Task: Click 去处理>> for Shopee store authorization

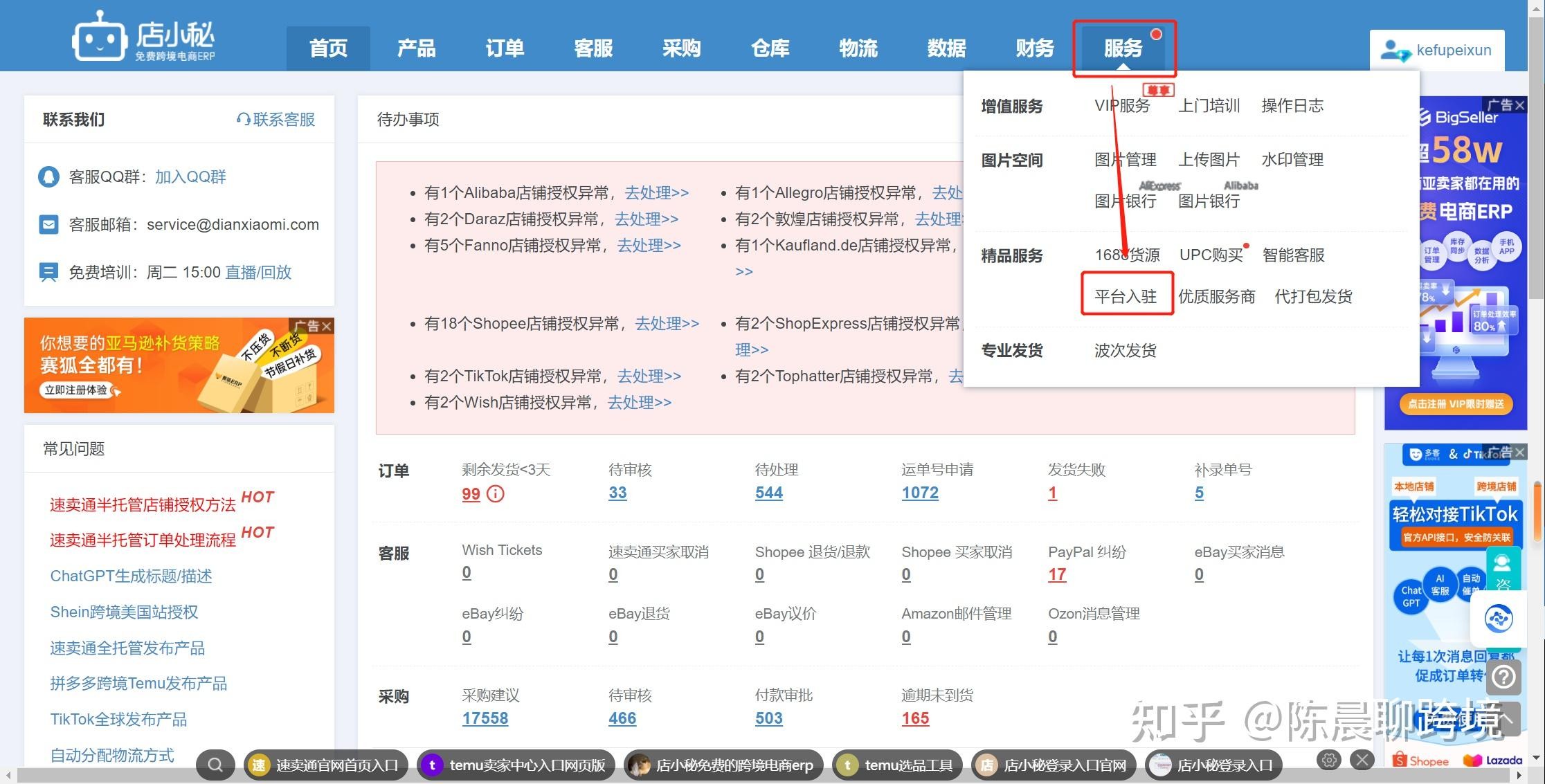Action: click(x=667, y=324)
